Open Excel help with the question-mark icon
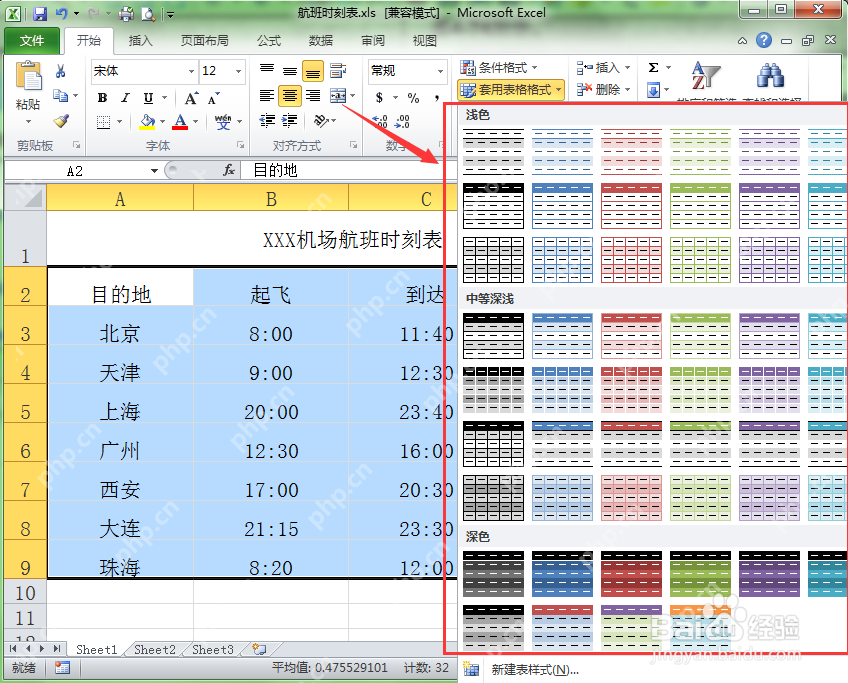Screen dimensions: 848x683 click(x=764, y=40)
